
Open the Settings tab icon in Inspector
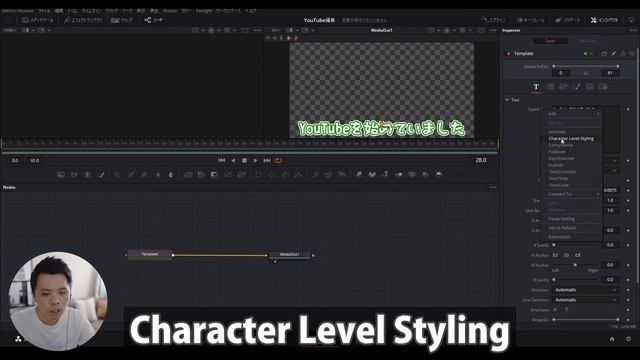(603, 87)
